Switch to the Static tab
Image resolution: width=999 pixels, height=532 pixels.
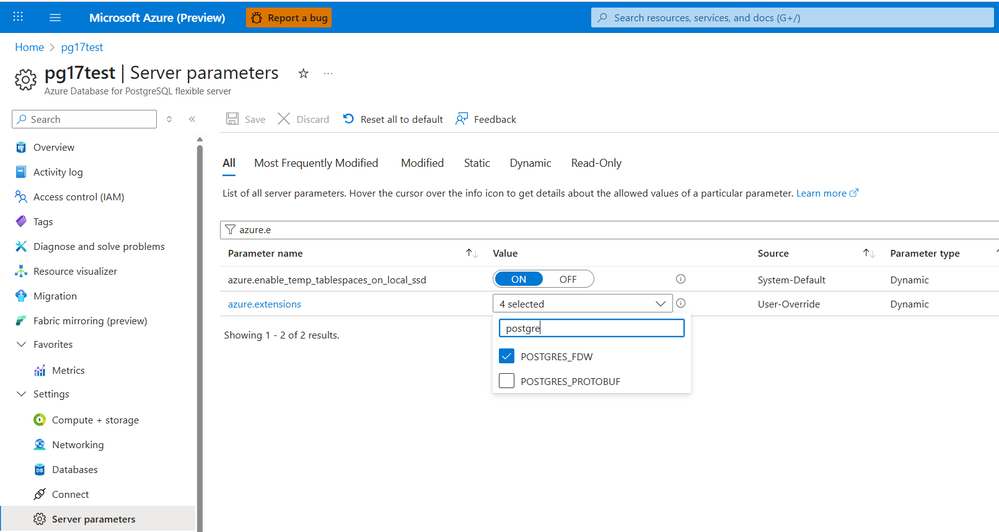click(x=477, y=163)
